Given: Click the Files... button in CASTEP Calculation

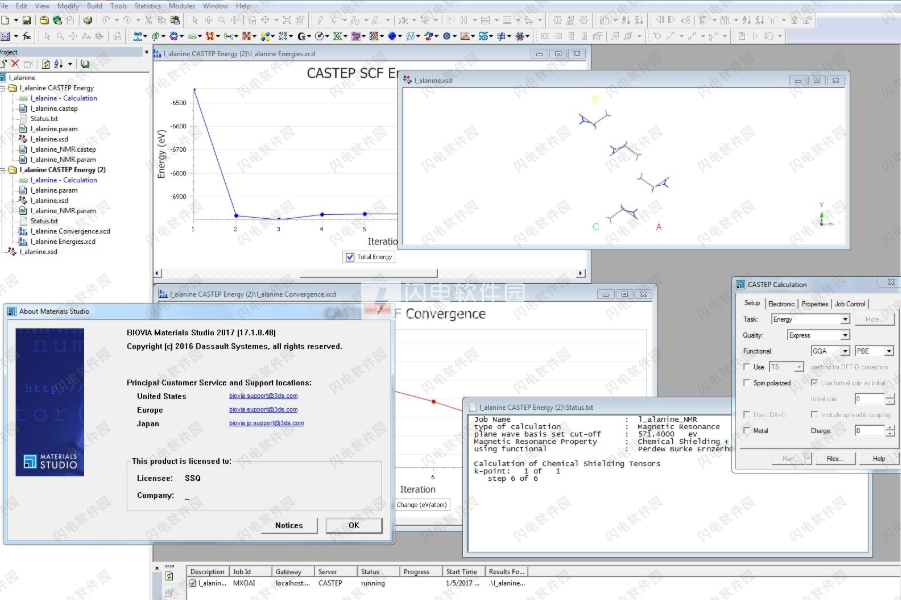Looking at the screenshot, I should (834, 458).
